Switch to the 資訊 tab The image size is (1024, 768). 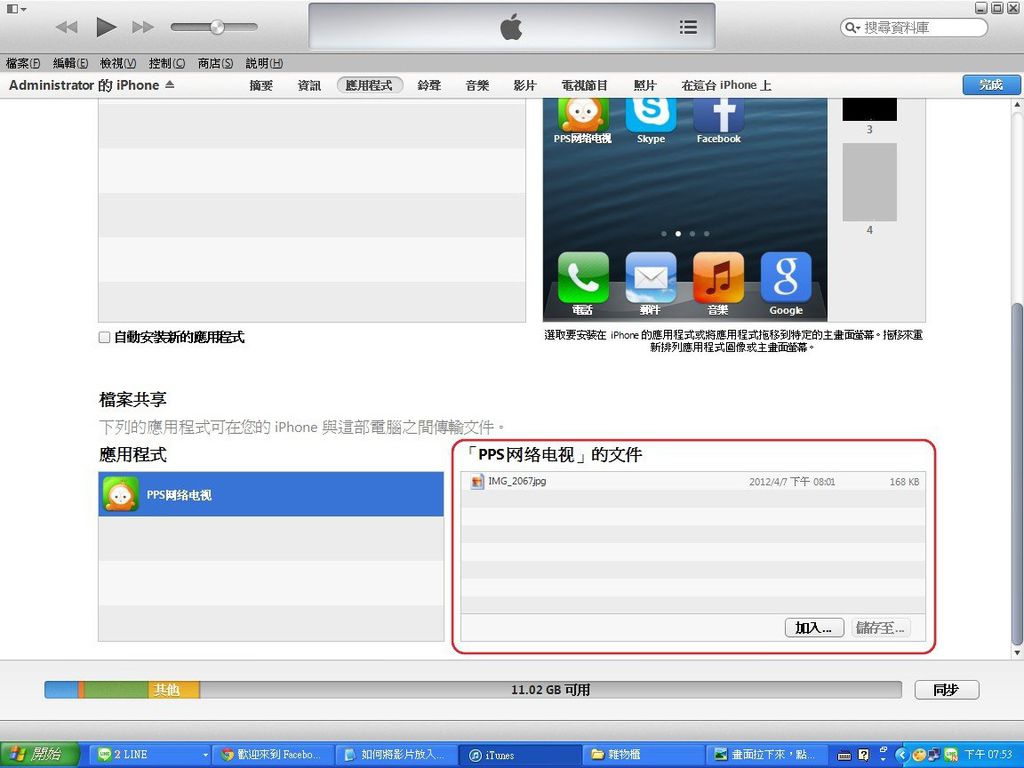point(309,86)
